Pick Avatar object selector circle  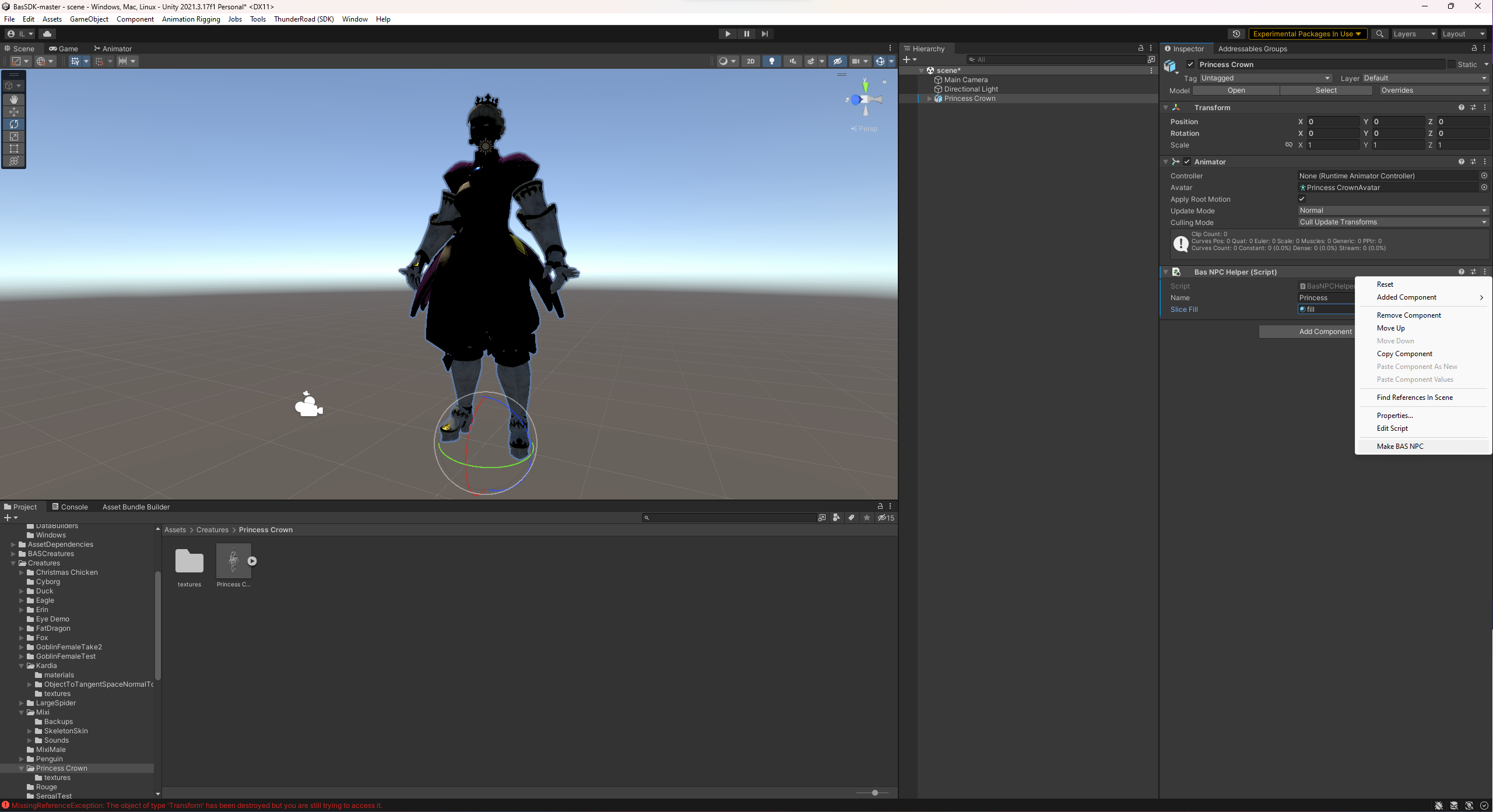pyautogui.click(x=1484, y=187)
